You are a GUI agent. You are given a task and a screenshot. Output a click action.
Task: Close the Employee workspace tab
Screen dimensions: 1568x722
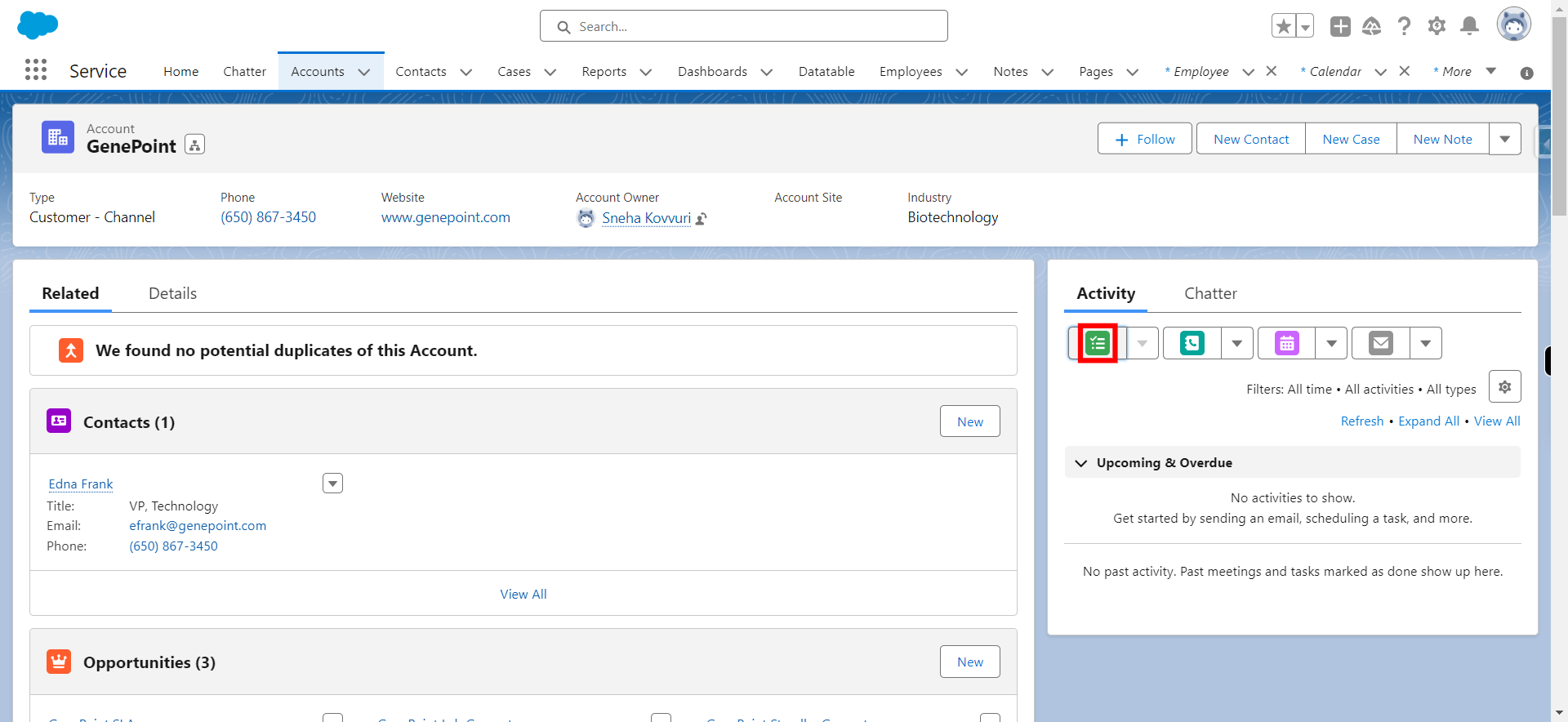tap(1272, 71)
